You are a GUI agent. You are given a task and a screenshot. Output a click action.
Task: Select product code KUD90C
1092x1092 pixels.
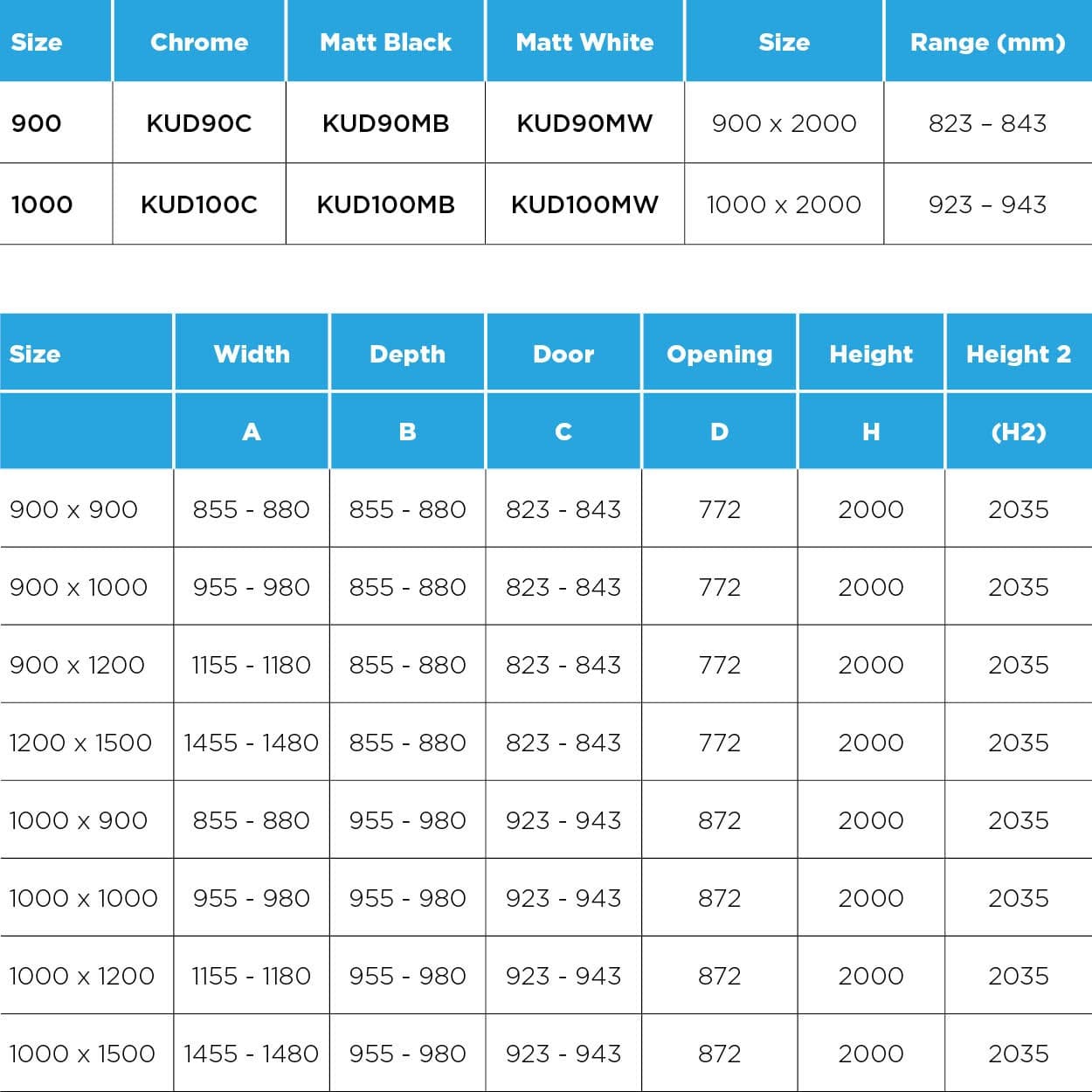point(199,123)
